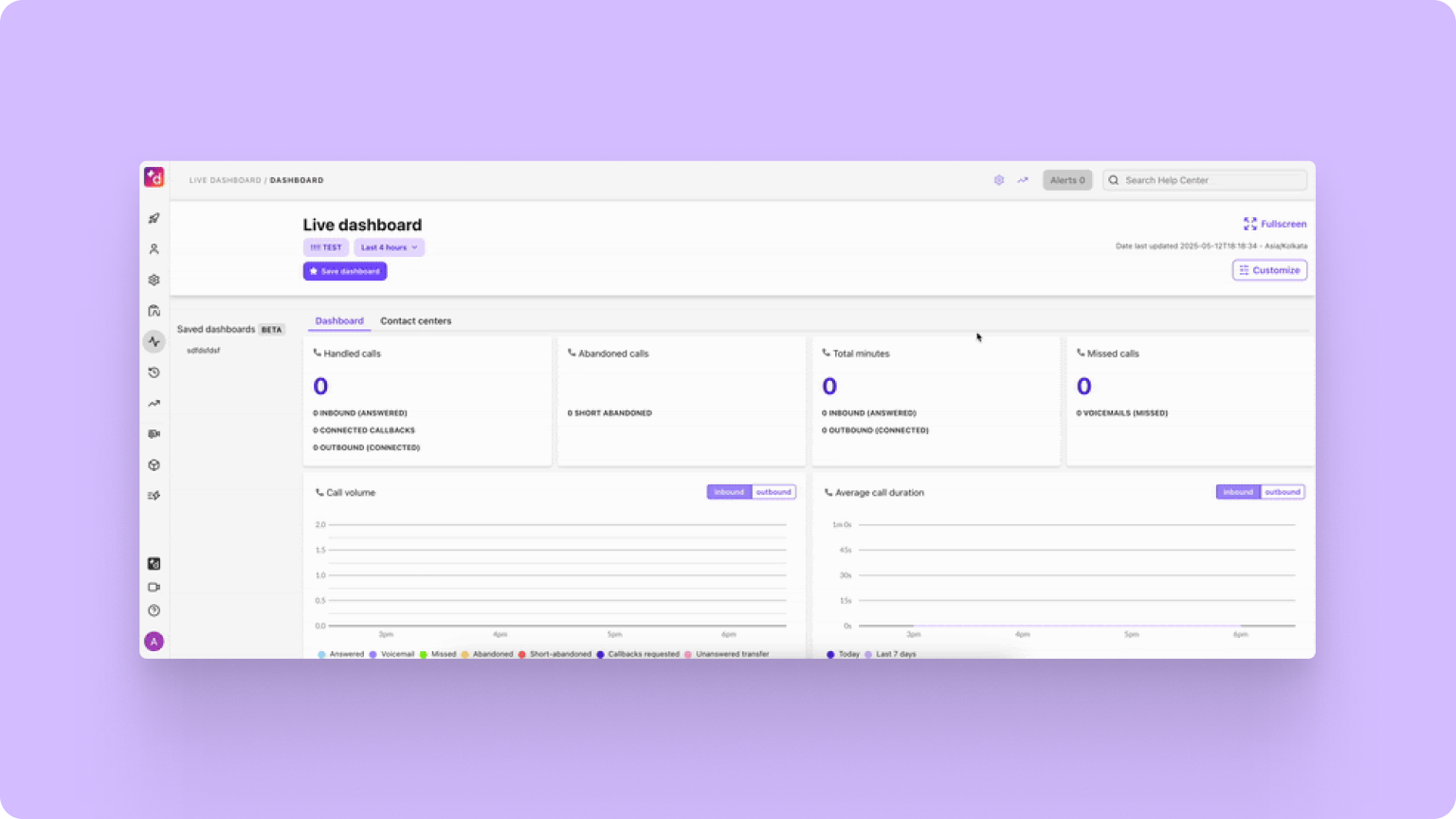Switch Average call duration to outbound
Viewport: 1456px width, 819px height.
(1283, 492)
